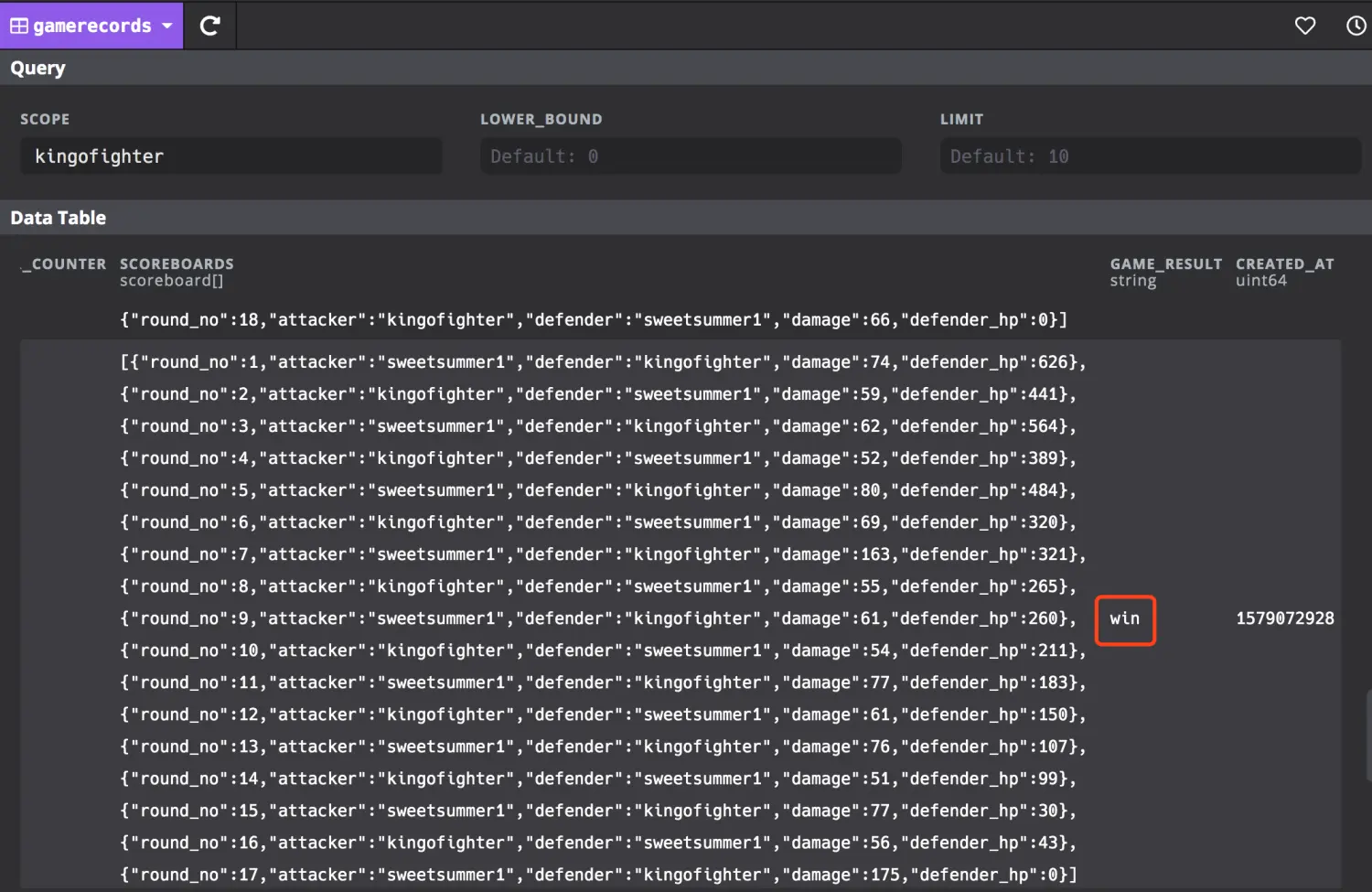Click the Limit input field
Viewport: 1372px width, 892px height.
click(1150, 156)
